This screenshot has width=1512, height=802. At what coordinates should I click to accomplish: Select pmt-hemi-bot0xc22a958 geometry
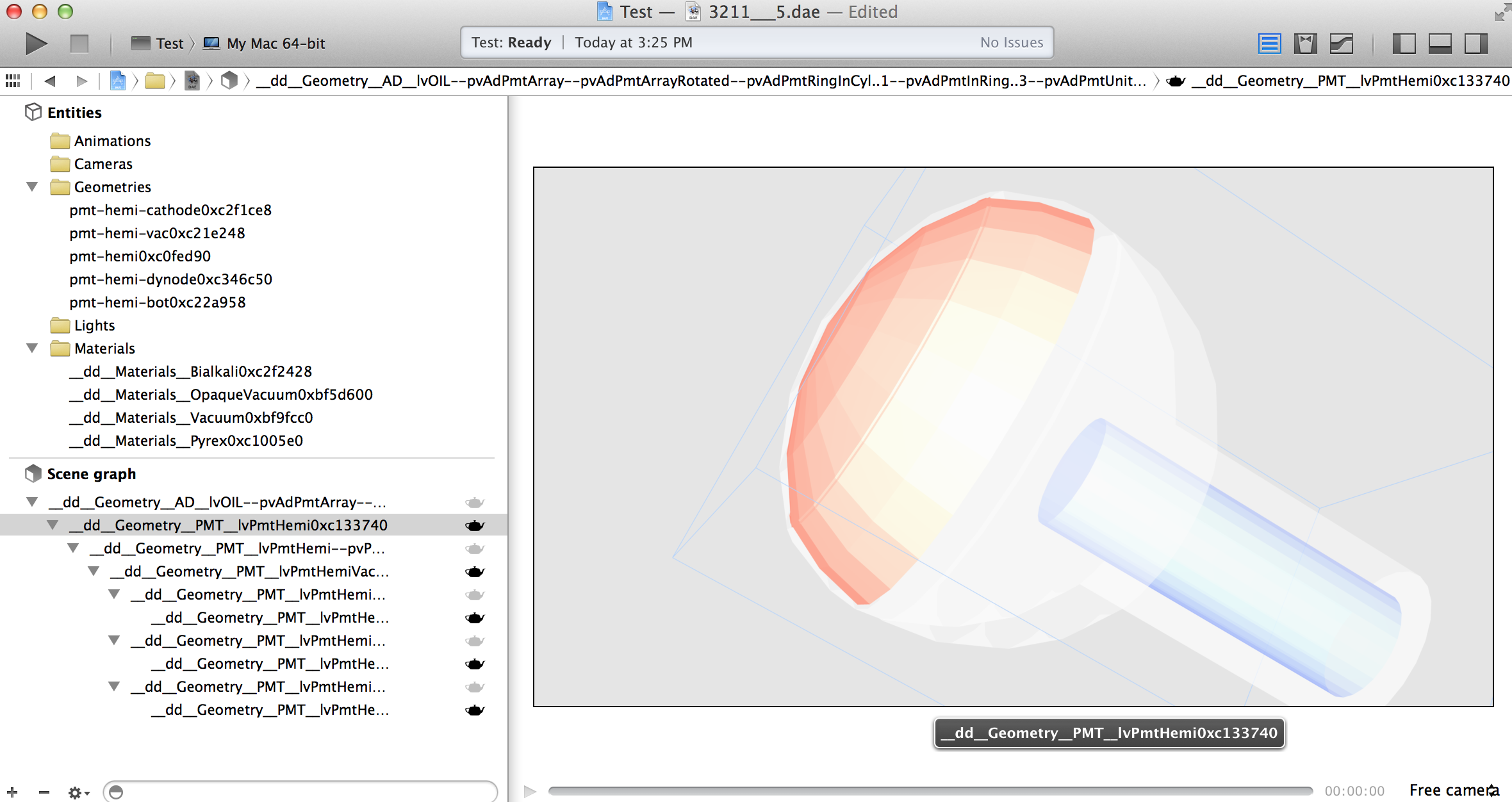coord(157,302)
